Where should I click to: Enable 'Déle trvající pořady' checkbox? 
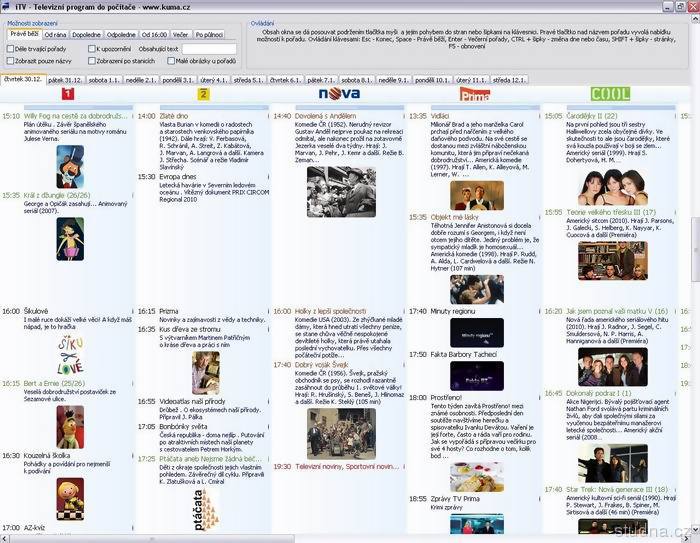[x=10, y=49]
